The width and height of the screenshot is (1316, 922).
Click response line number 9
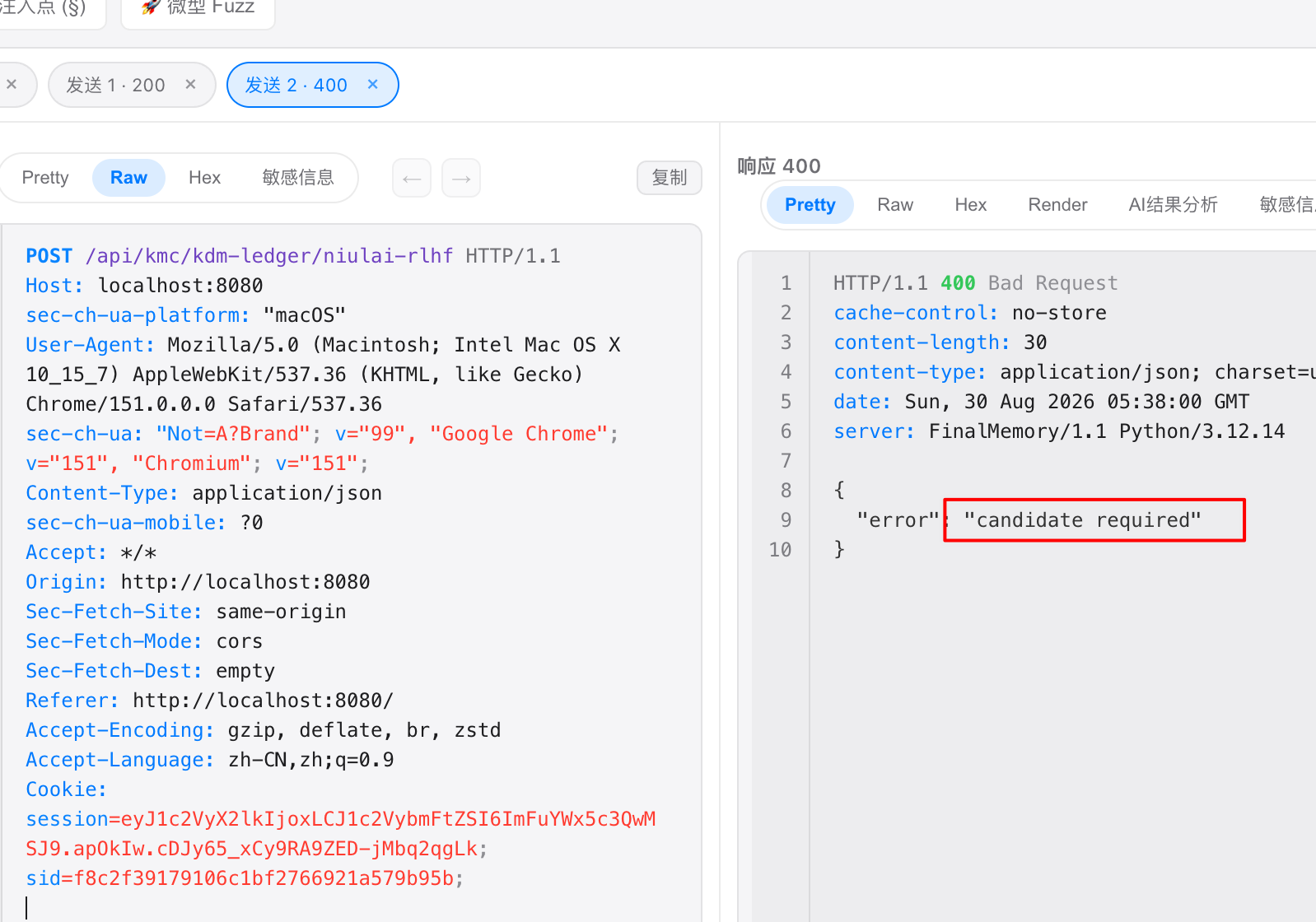click(786, 520)
